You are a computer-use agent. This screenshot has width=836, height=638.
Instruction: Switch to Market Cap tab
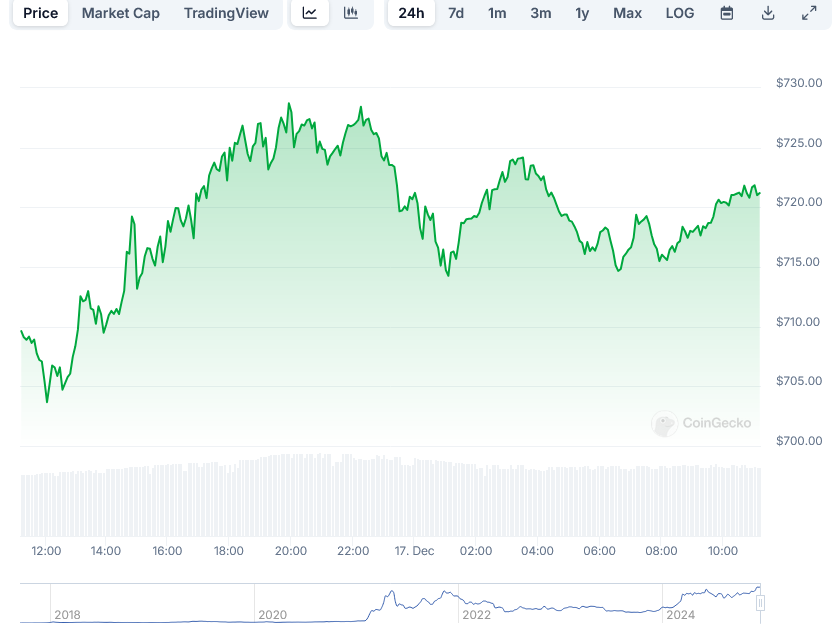point(120,13)
